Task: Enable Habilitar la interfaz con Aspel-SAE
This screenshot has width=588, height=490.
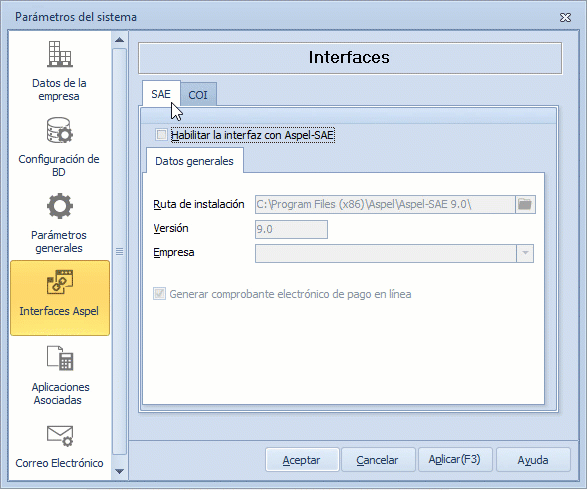Action: [x=161, y=135]
